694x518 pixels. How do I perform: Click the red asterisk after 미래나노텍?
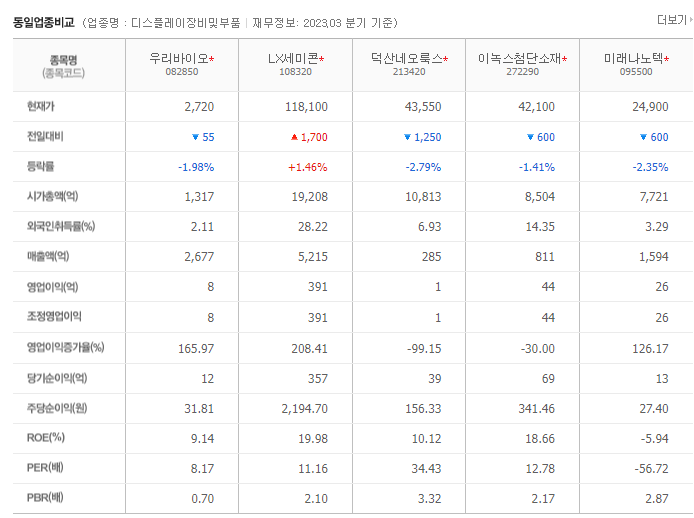click(667, 59)
